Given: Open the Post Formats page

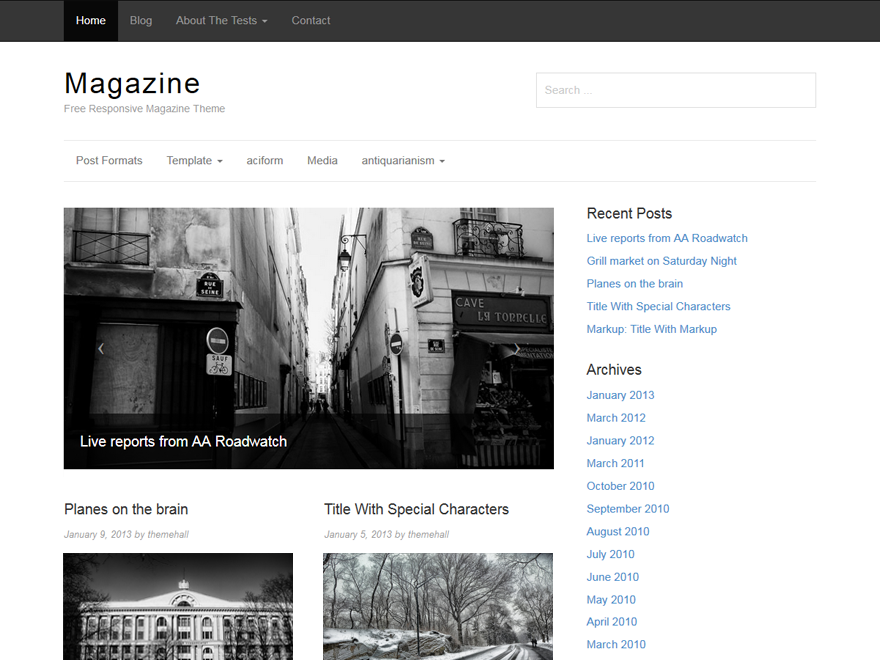Looking at the screenshot, I should pos(109,160).
